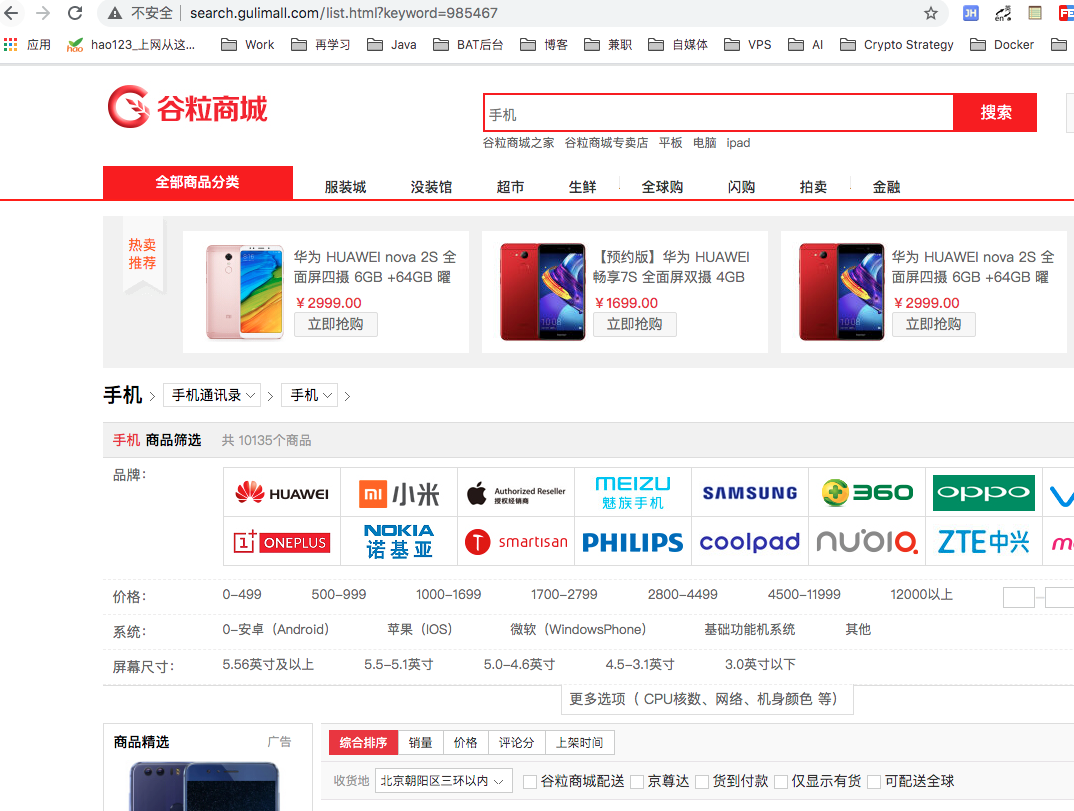
Task: Click the 谷粒商城 home logo
Action: tap(188, 108)
